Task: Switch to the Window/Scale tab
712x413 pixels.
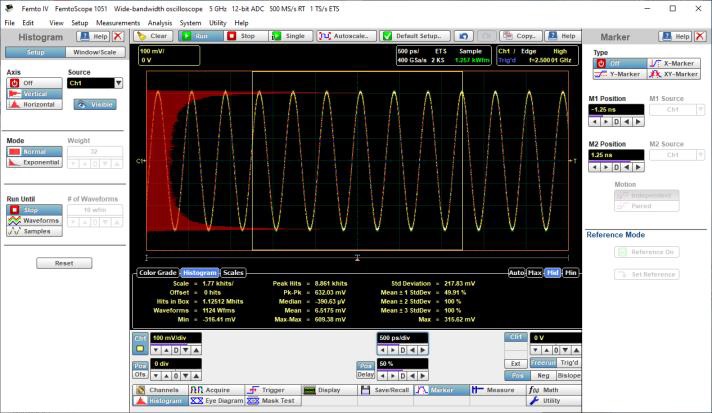Action: 96,52
